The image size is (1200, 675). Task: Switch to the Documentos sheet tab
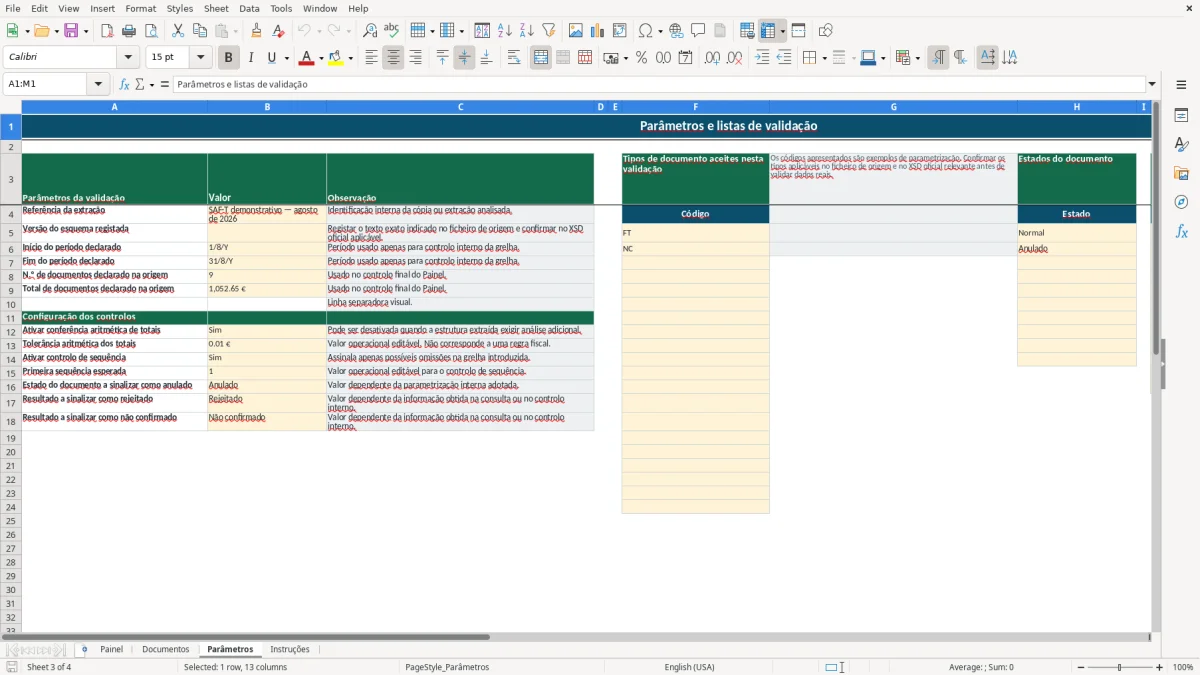click(165, 649)
